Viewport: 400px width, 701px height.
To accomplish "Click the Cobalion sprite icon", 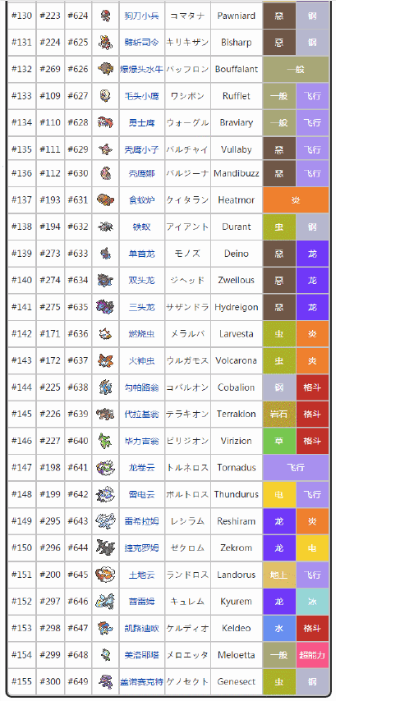I will (x=105, y=387).
